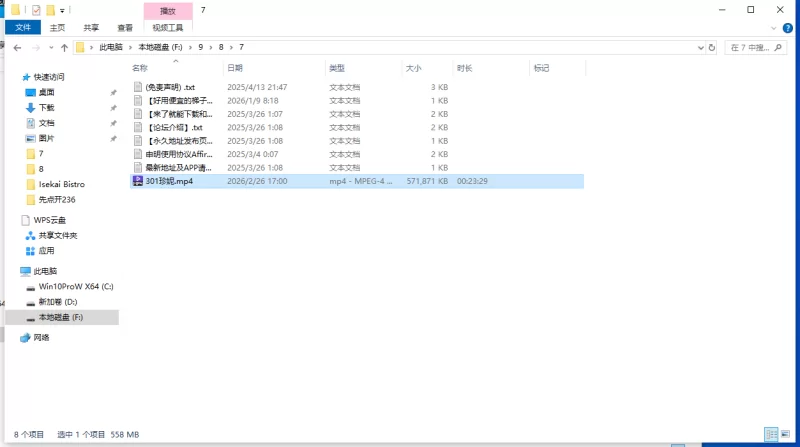The width and height of the screenshot is (800, 447).
Task: Select the (免责声明).txt file
Action: [170, 87]
